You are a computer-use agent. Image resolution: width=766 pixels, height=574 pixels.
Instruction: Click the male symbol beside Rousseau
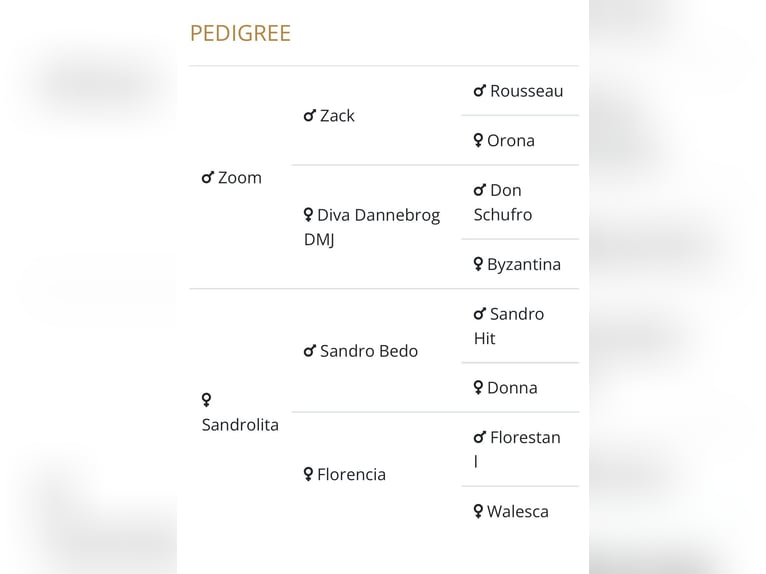480,91
